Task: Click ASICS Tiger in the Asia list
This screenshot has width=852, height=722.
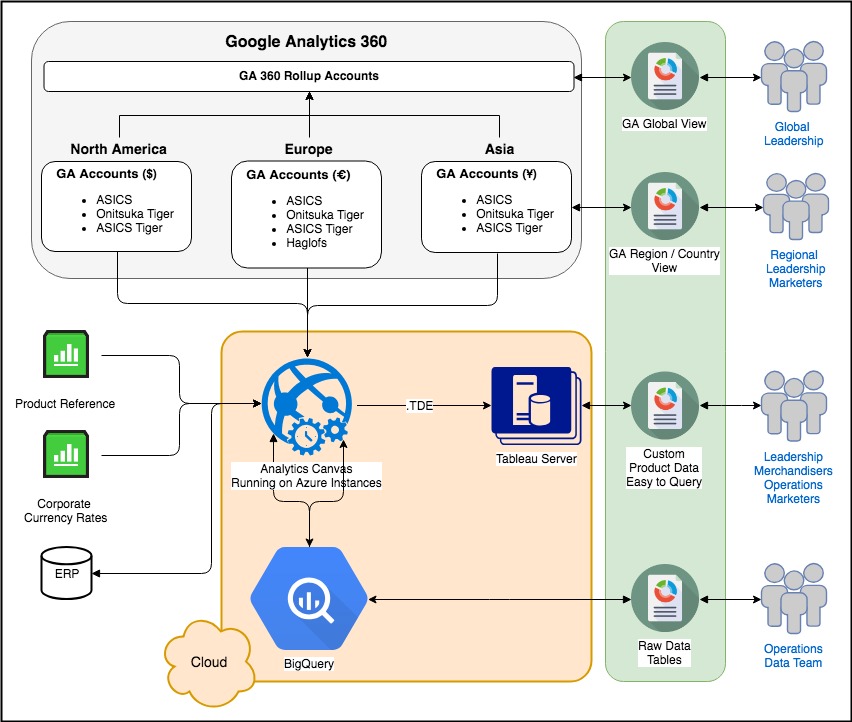Action: [x=509, y=228]
